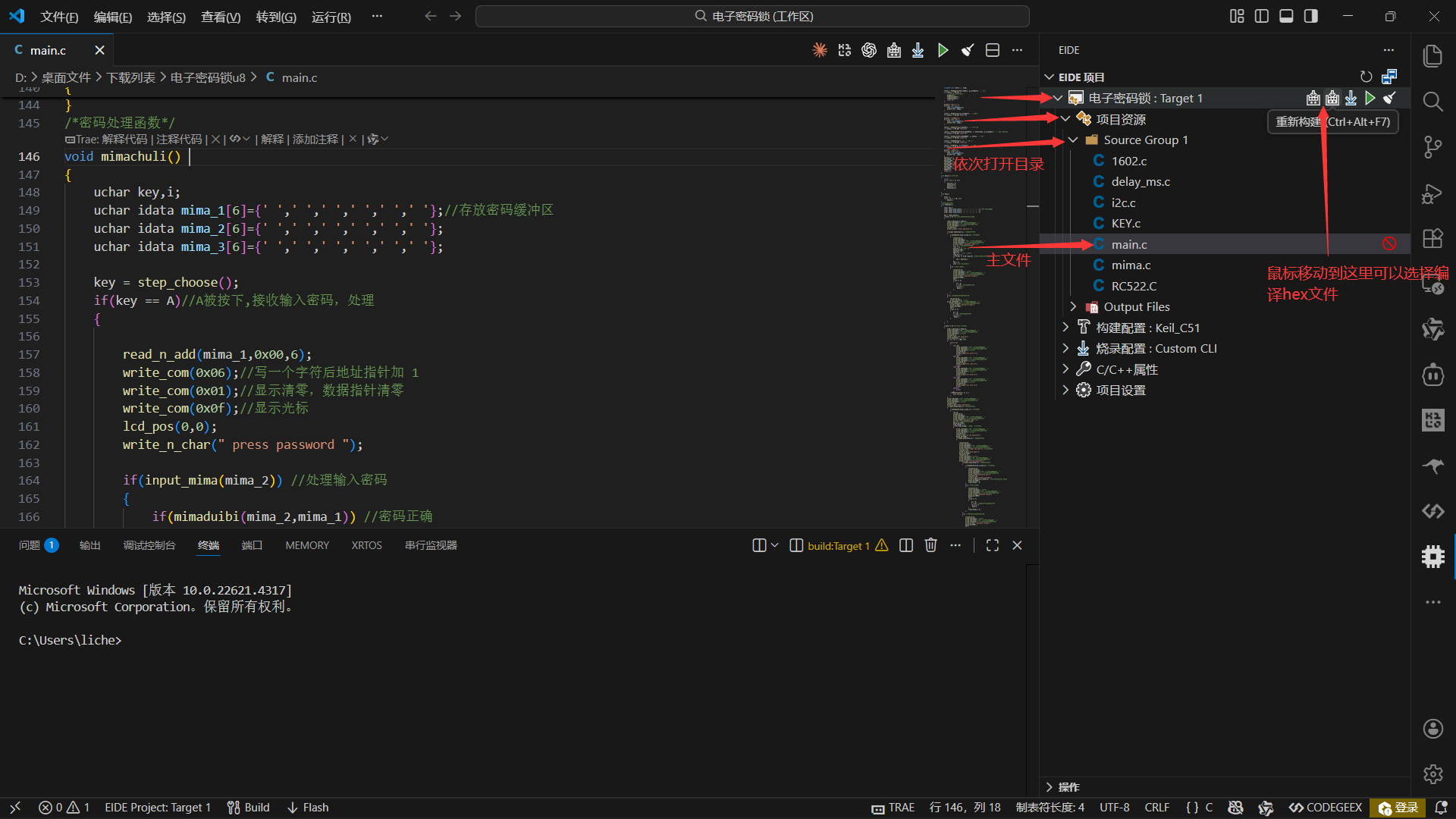
Task: Collapse the Source Group 1 folder
Action: (x=1073, y=140)
